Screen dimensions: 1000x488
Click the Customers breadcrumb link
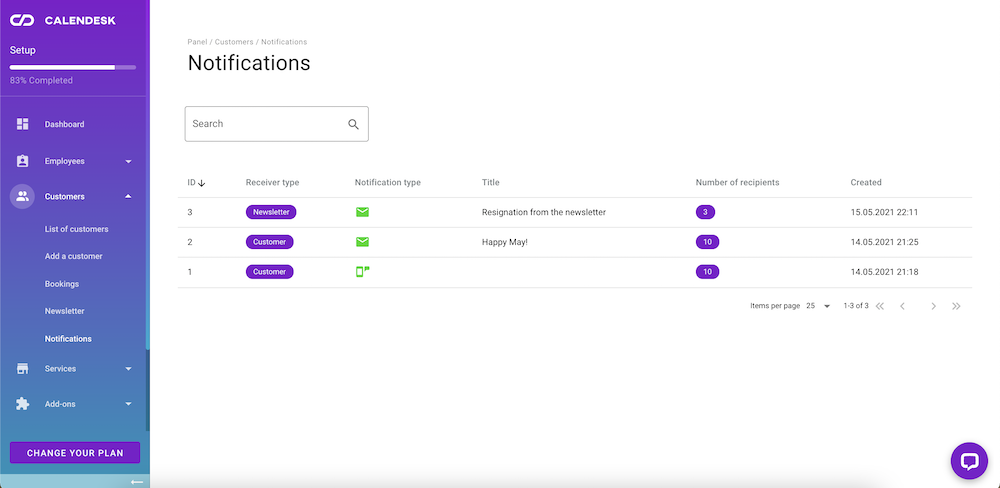coord(233,42)
